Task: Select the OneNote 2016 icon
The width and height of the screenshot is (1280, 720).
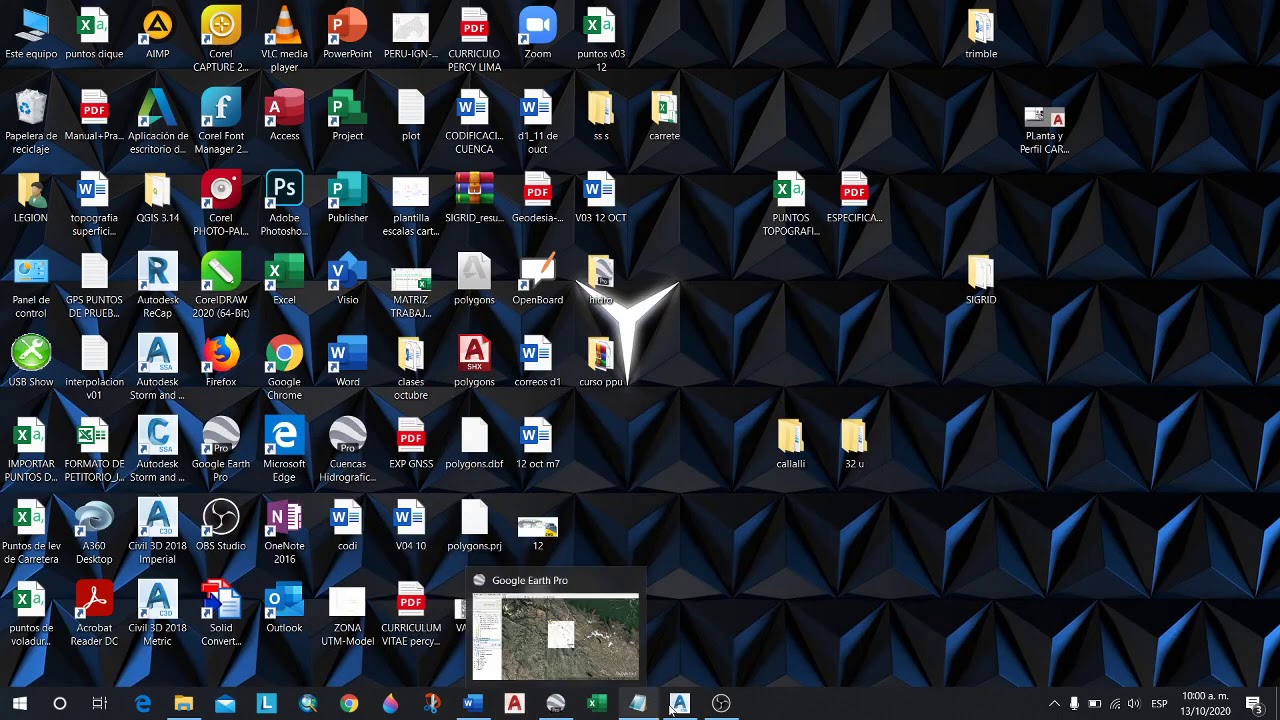Action: click(x=284, y=532)
